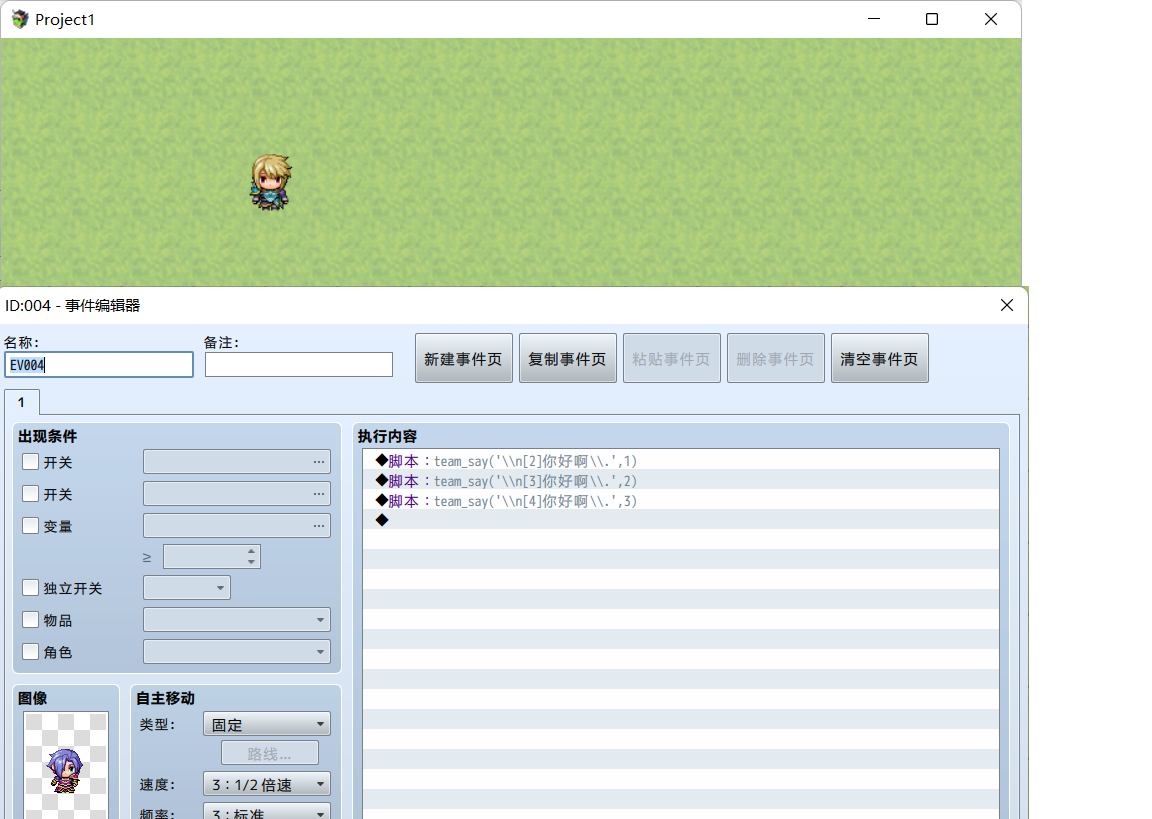The width and height of the screenshot is (1152, 819).
Task: Enable the top 开关 condition checkbox
Action: 30,462
